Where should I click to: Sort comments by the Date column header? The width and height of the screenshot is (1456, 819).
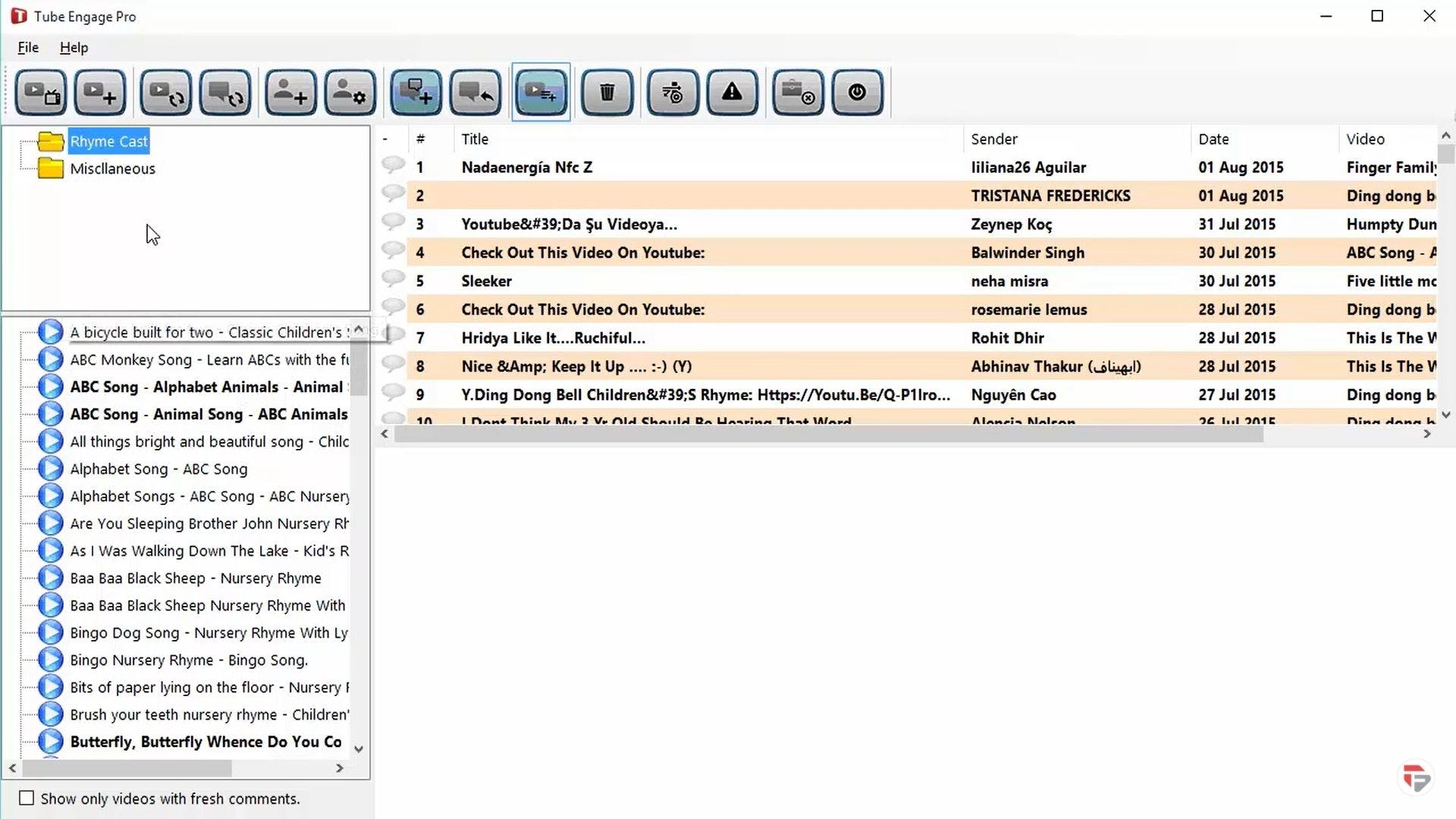(x=1213, y=139)
